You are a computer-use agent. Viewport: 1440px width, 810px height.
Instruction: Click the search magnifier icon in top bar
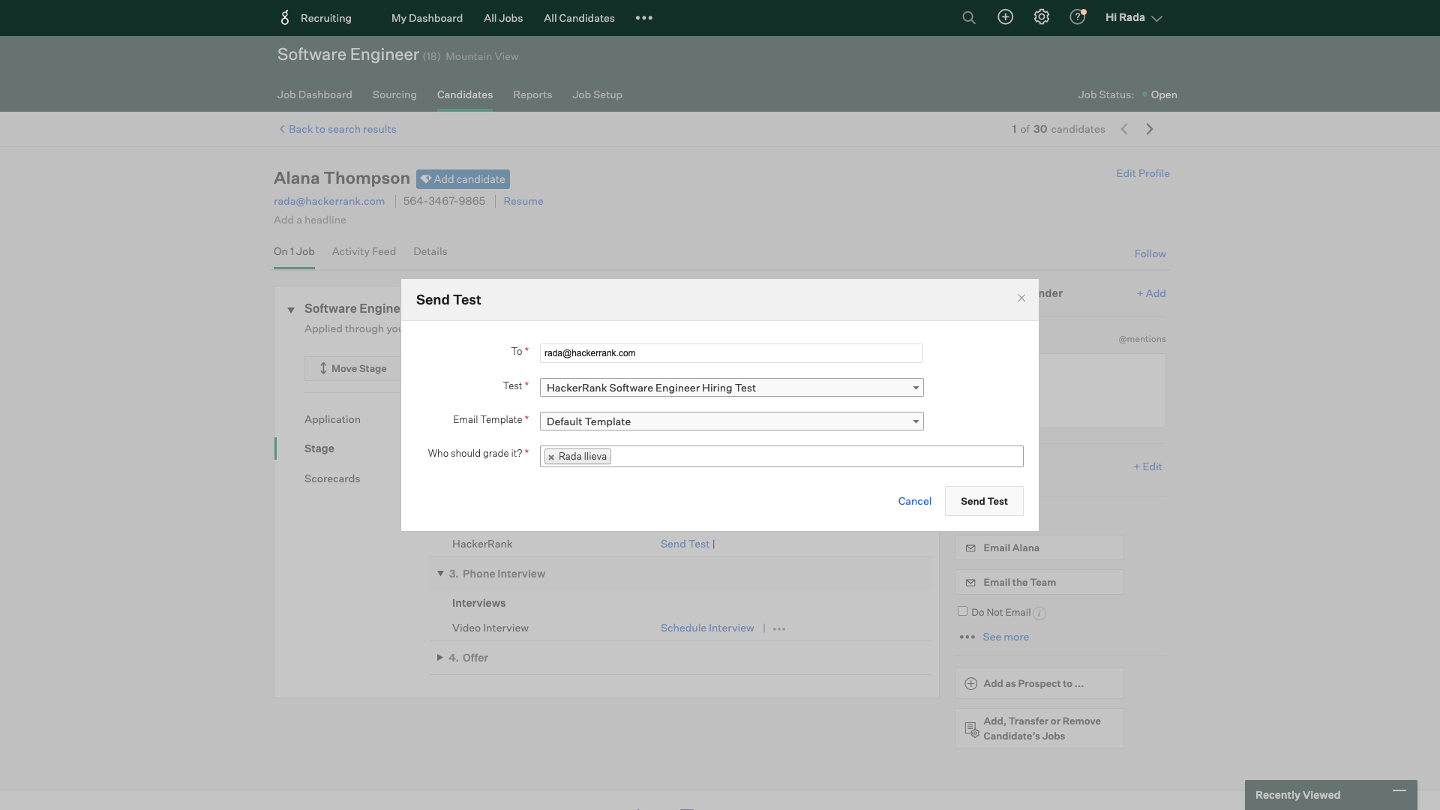(968, 18)
